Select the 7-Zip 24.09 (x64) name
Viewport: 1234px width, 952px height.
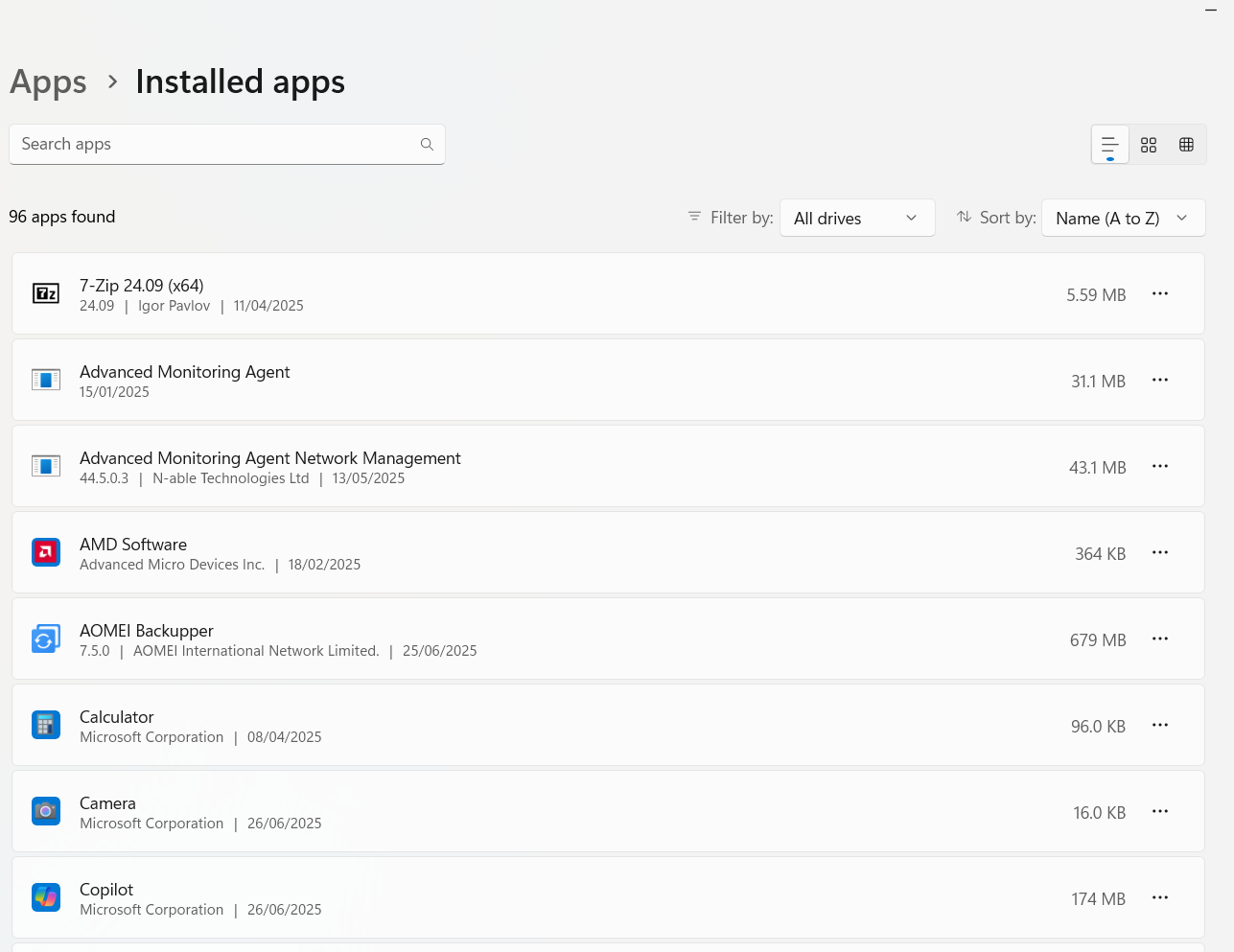point(142,286)
